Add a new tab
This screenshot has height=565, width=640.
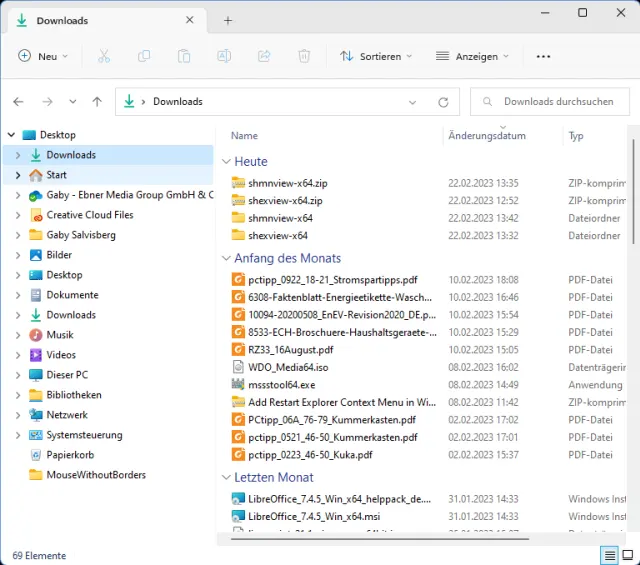(228, 20)
